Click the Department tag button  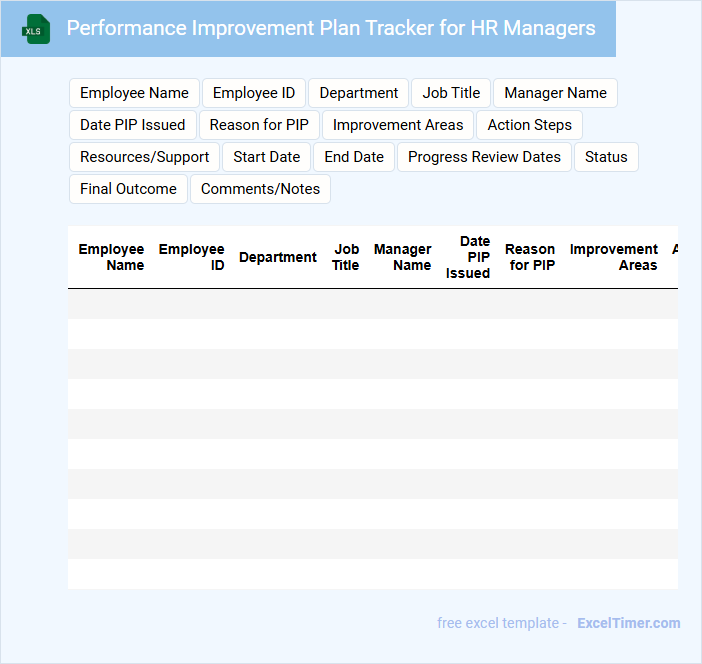point(359,93)
